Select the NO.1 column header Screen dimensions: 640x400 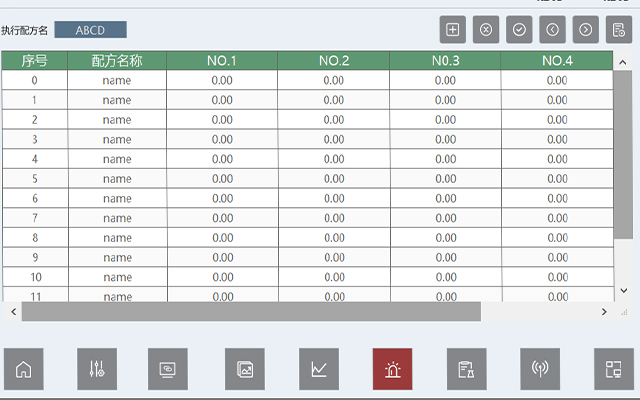[x=222, y=61]
